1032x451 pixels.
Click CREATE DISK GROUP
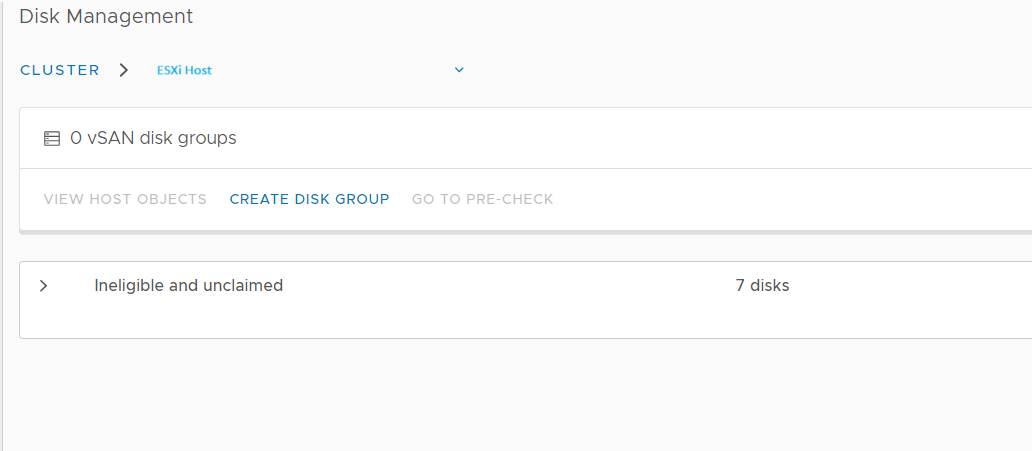coord(309,199)
